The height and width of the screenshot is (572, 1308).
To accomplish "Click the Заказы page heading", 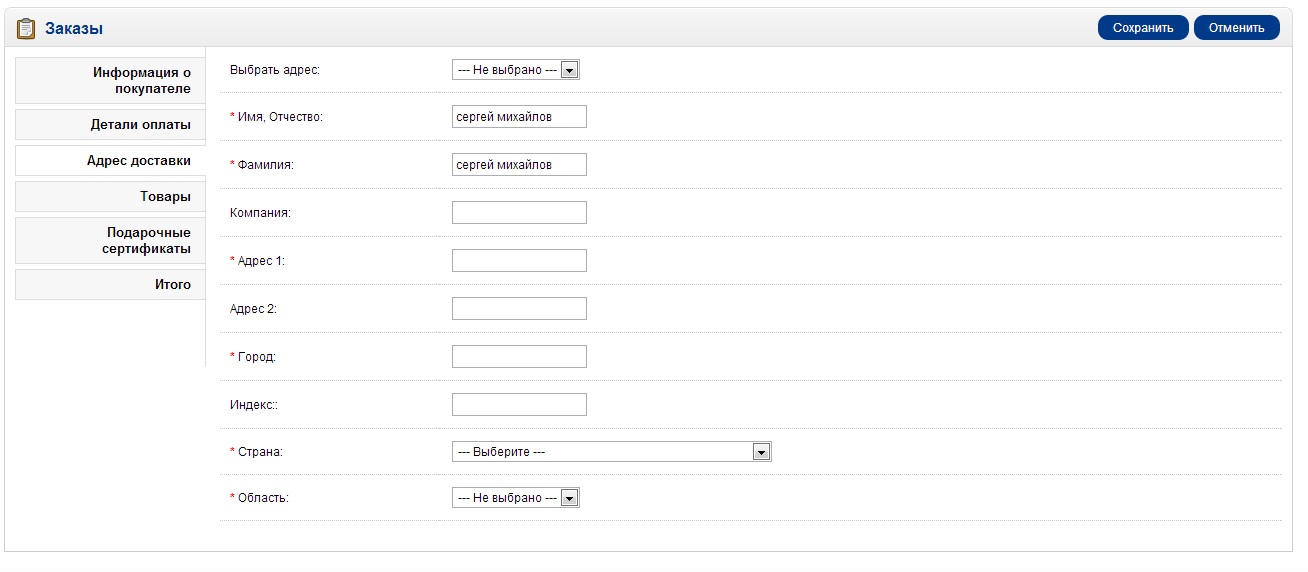I will point(74,29).
